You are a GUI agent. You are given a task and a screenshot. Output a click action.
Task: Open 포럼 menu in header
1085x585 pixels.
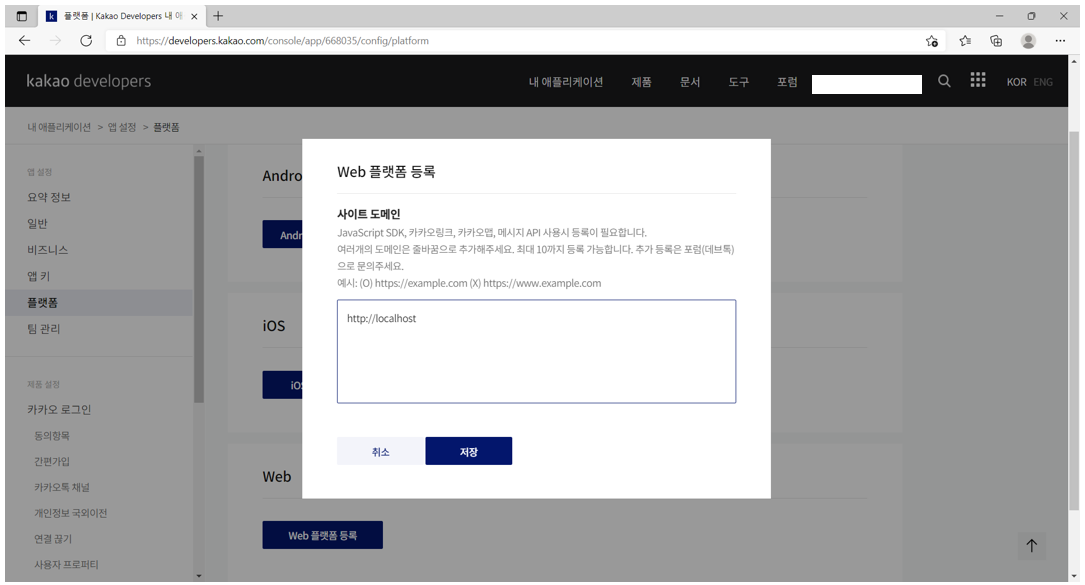787,82
